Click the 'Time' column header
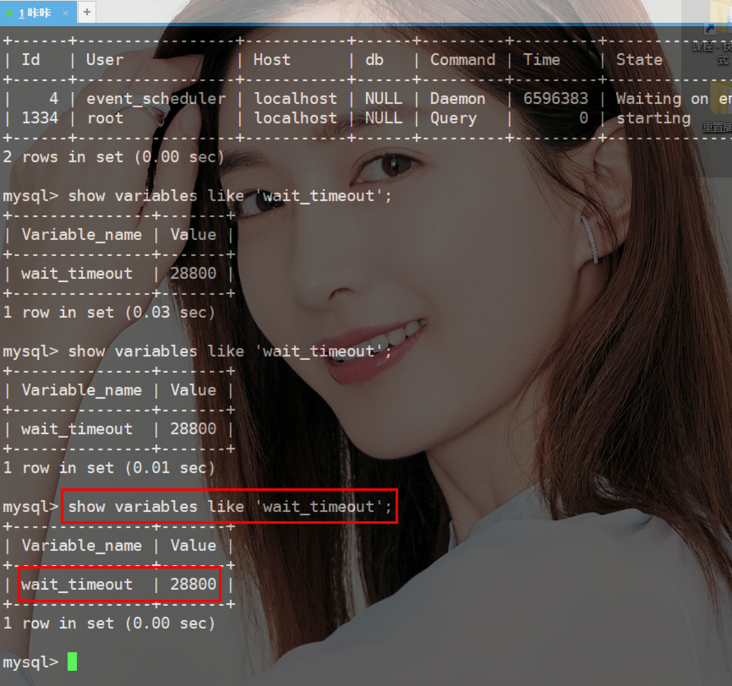This screenshot has width=732, height=686. (x=542, y=60)
